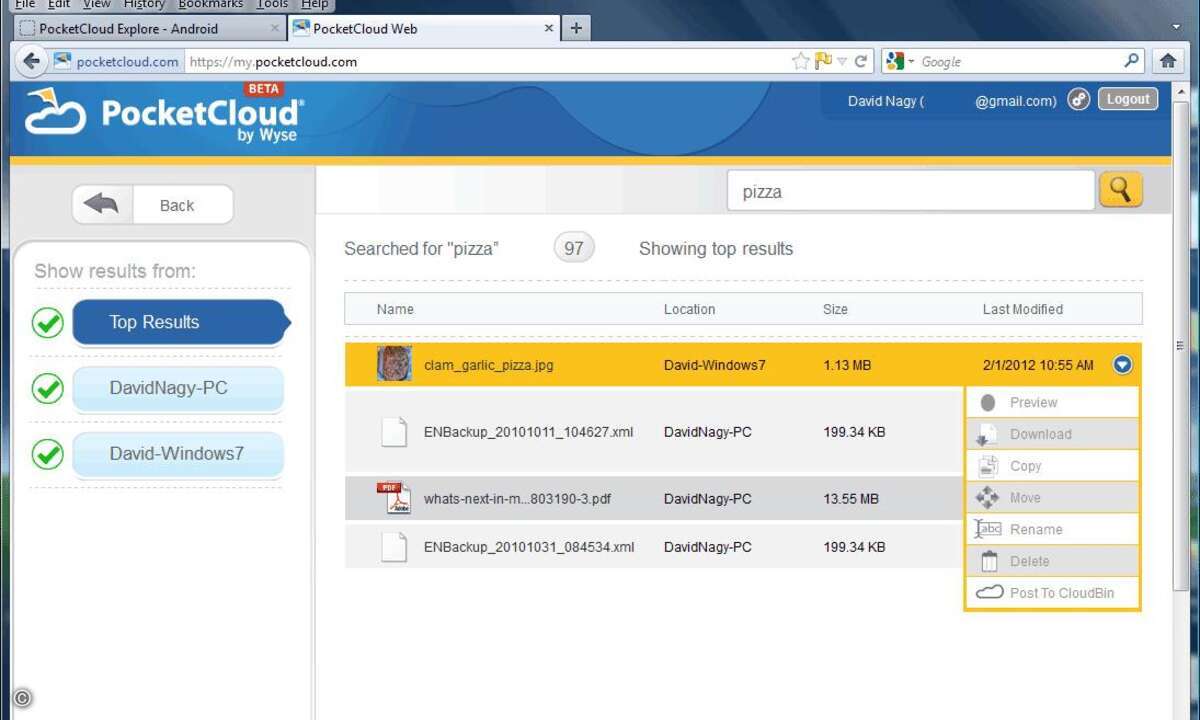Click the yellow magnifying glass search button
Screen dimensions: 1200x720
click(x=1121, y=189)
